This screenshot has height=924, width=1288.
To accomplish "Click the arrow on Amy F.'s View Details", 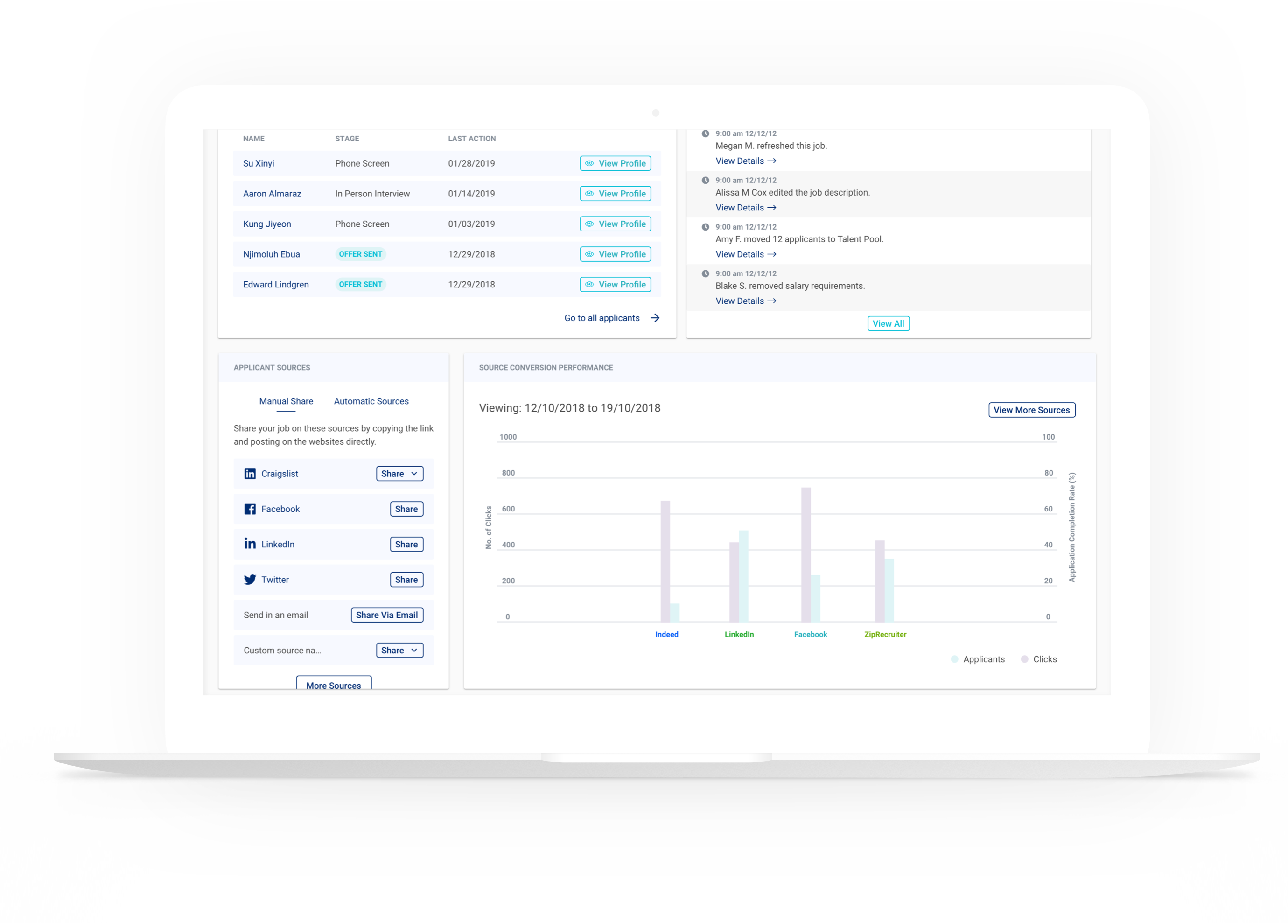I will [x=772, y=254].
